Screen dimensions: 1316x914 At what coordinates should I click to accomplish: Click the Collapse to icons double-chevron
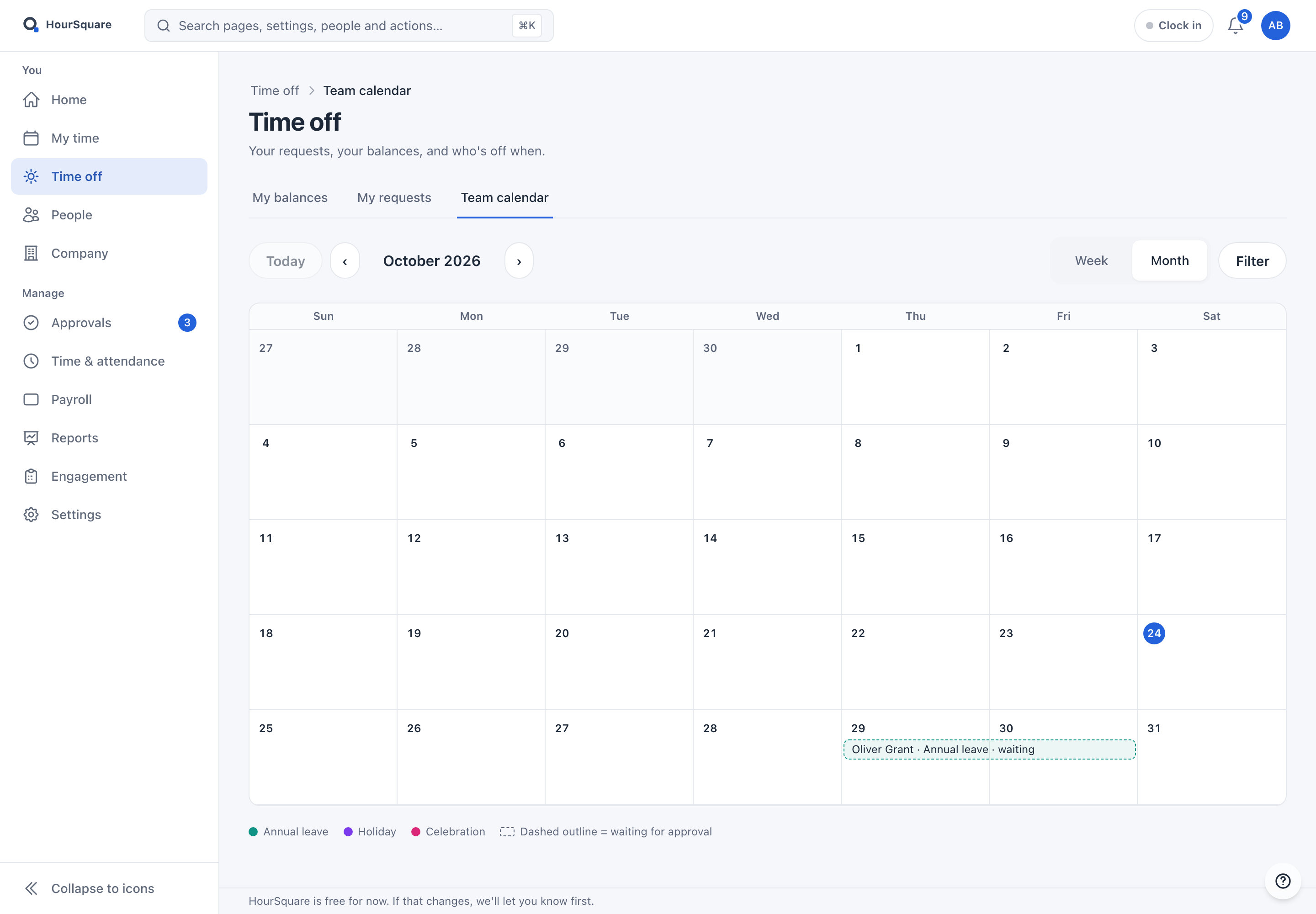pyautogui.click(x=31, y=888)
